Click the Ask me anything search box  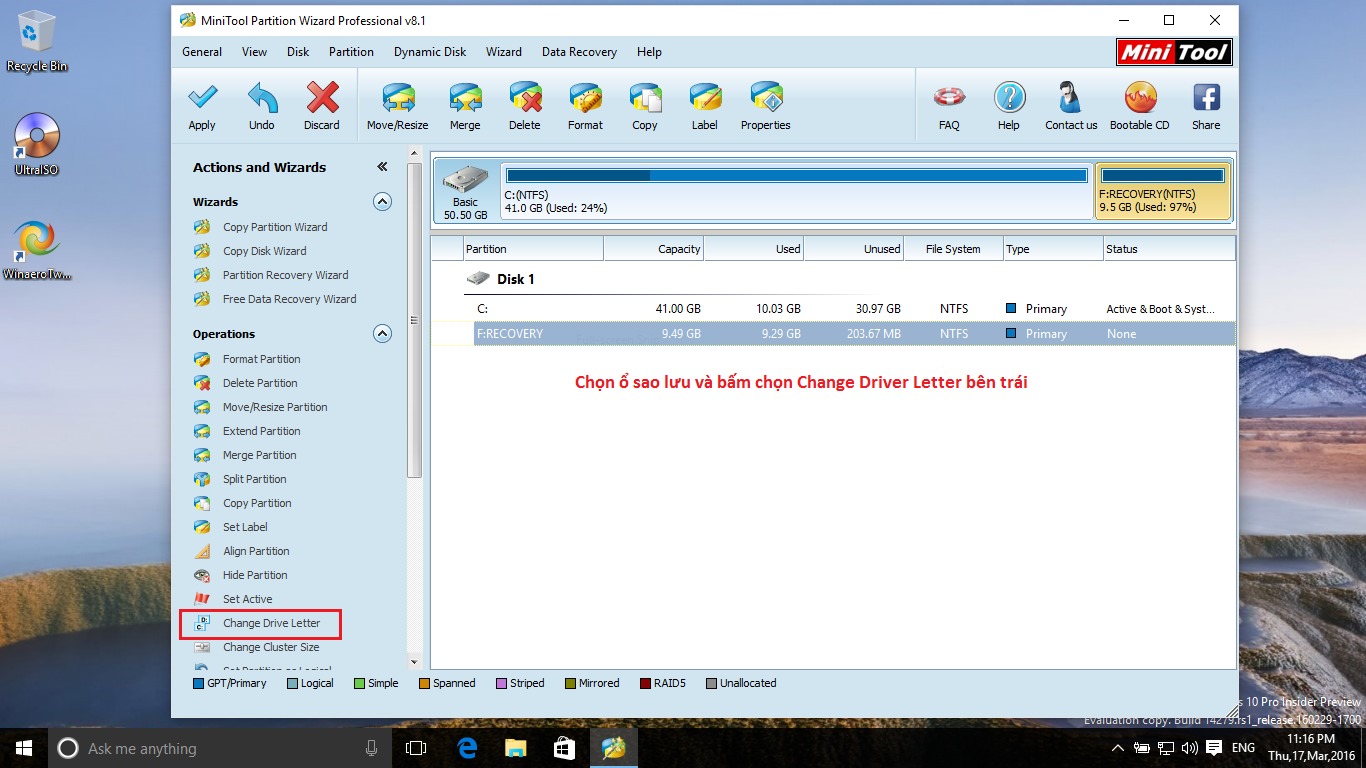tap(219, 748)
